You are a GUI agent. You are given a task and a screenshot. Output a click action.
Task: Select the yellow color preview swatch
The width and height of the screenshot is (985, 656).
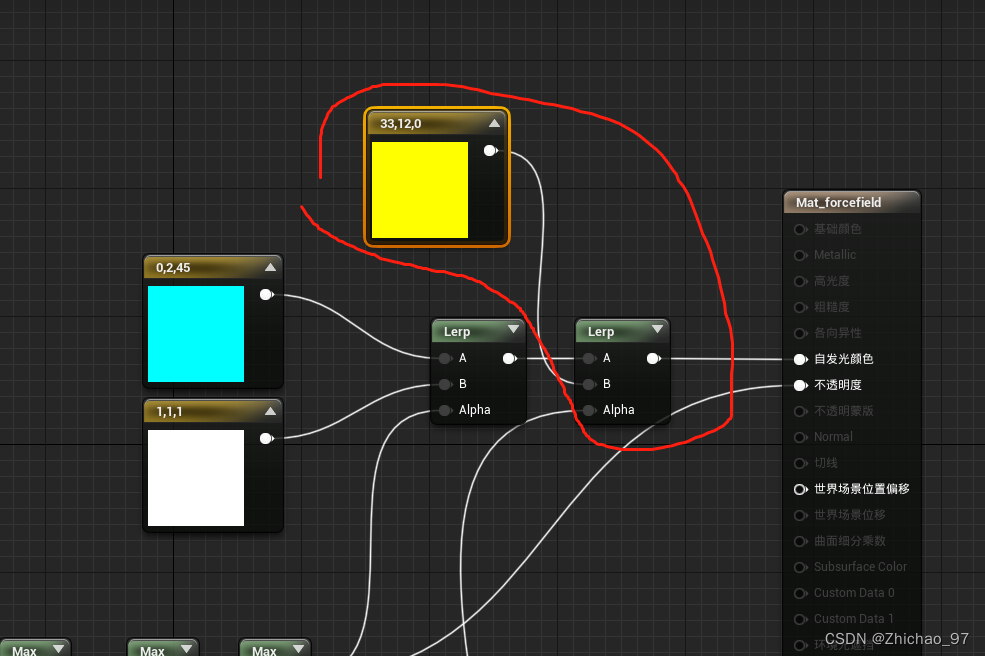[x=420, y=190]
